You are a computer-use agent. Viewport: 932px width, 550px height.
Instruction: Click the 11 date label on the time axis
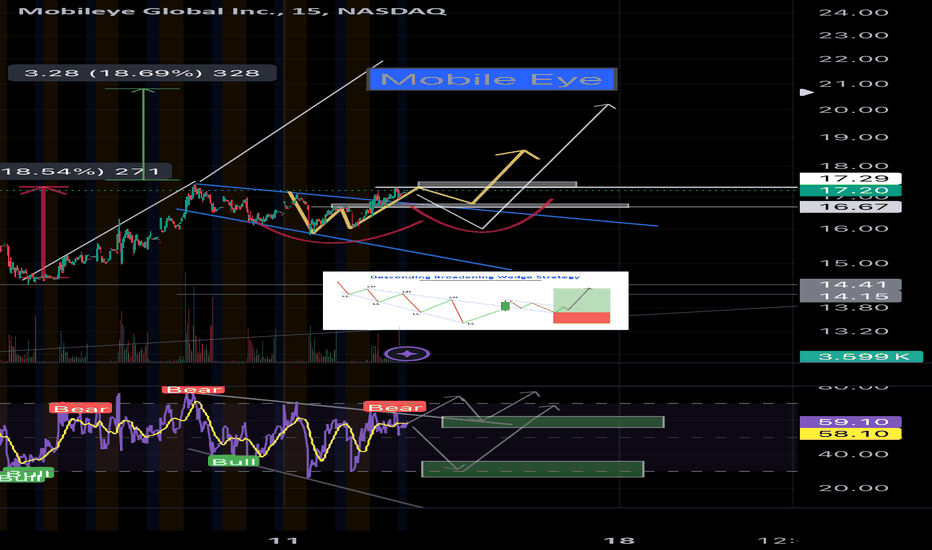[x=284, y=540]
